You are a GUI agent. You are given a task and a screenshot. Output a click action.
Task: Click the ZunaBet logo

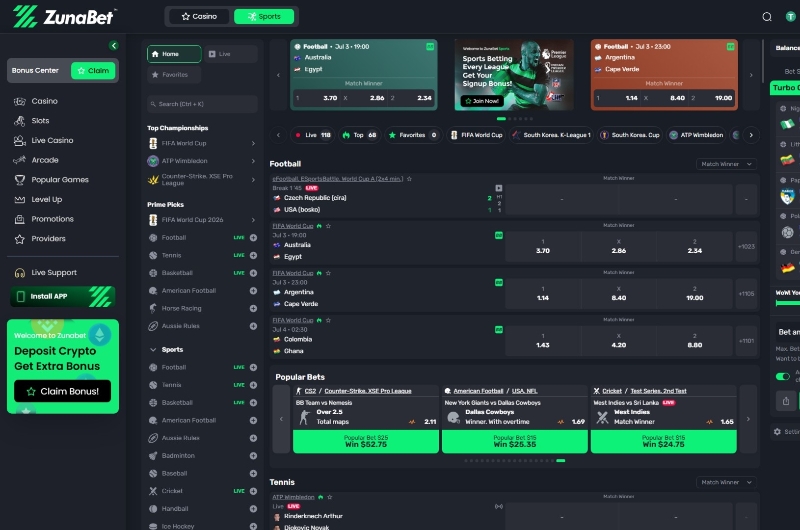(x=64, y=17)
